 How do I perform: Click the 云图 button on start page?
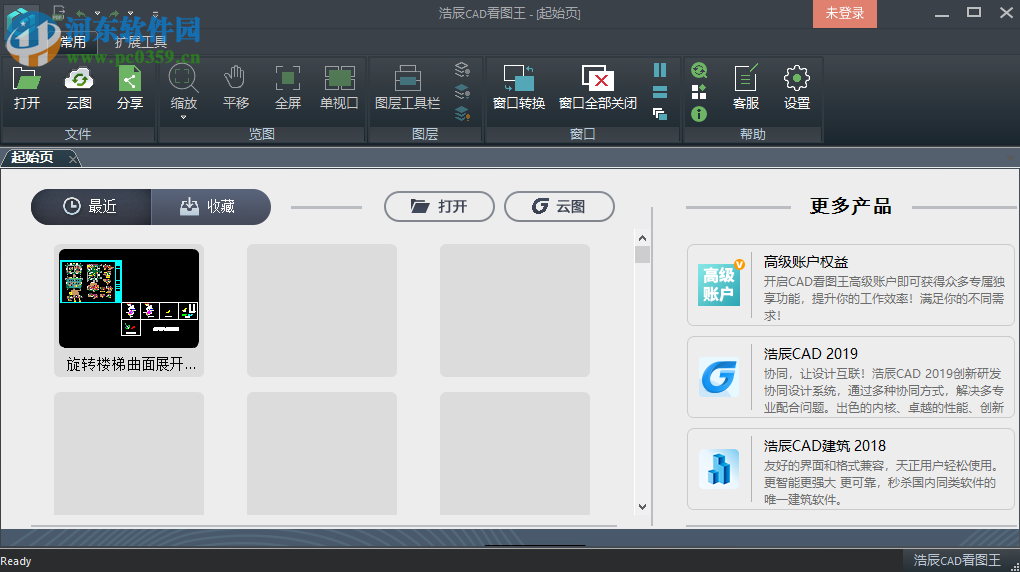(559, 206)
